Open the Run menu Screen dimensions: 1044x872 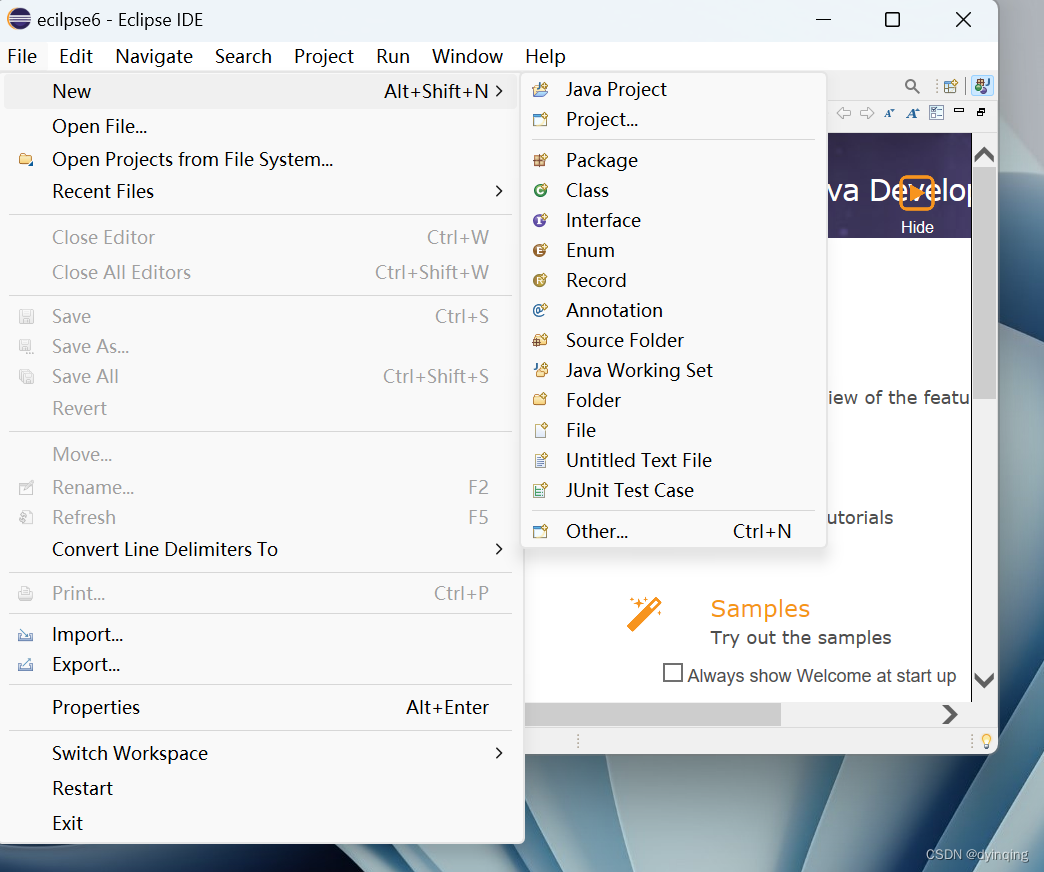393,57
